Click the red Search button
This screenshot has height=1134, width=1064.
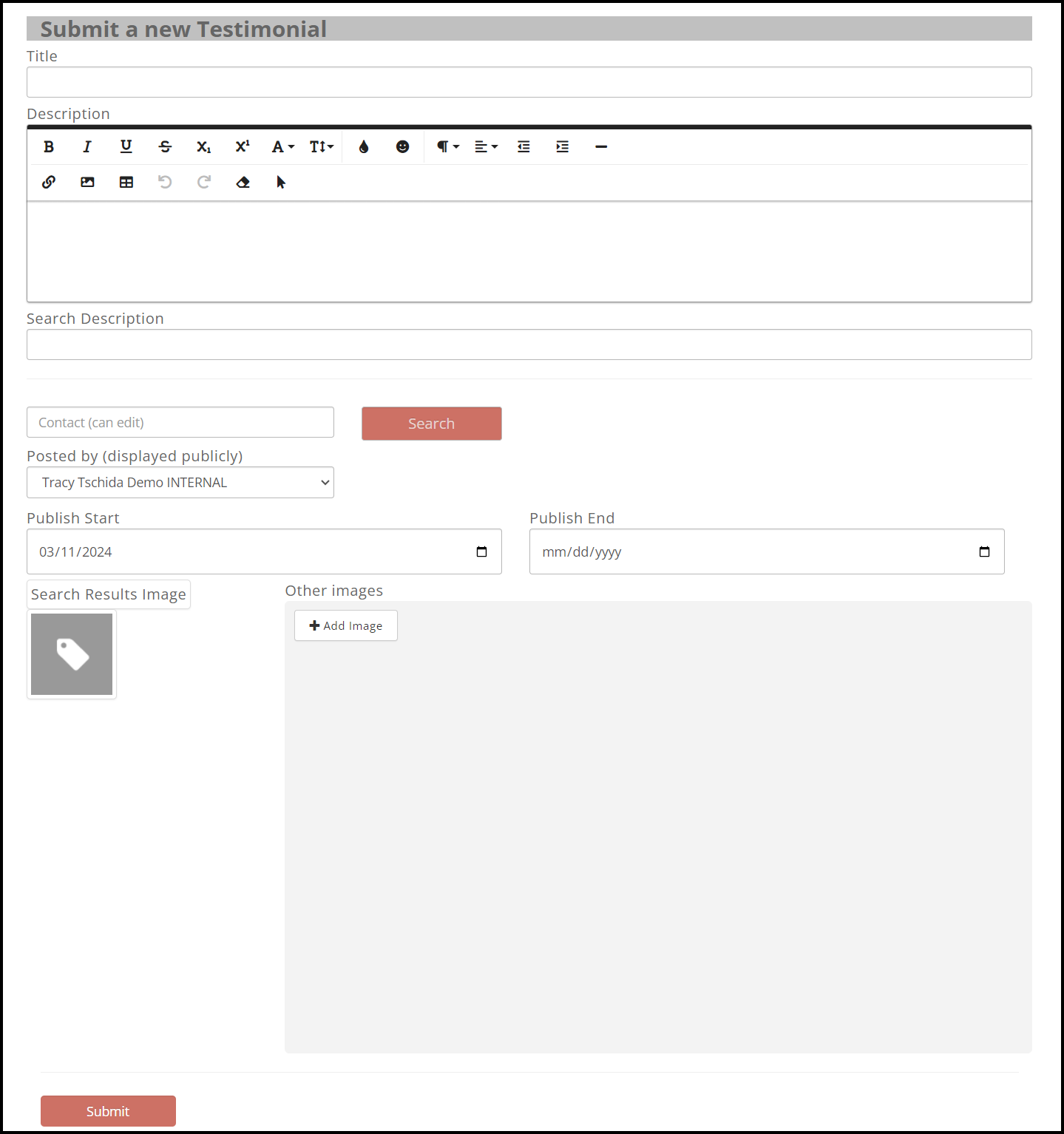(x=431, y=424)
